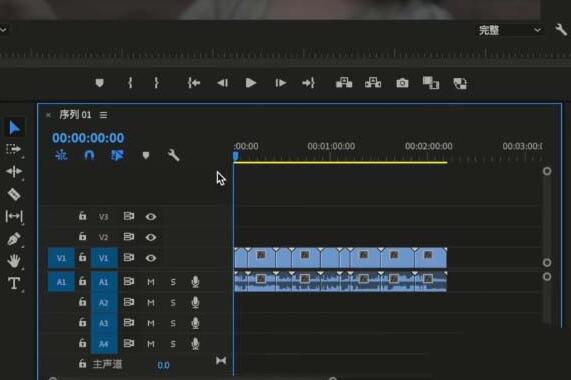Toggle lock on V2 track

pos(83,236)
